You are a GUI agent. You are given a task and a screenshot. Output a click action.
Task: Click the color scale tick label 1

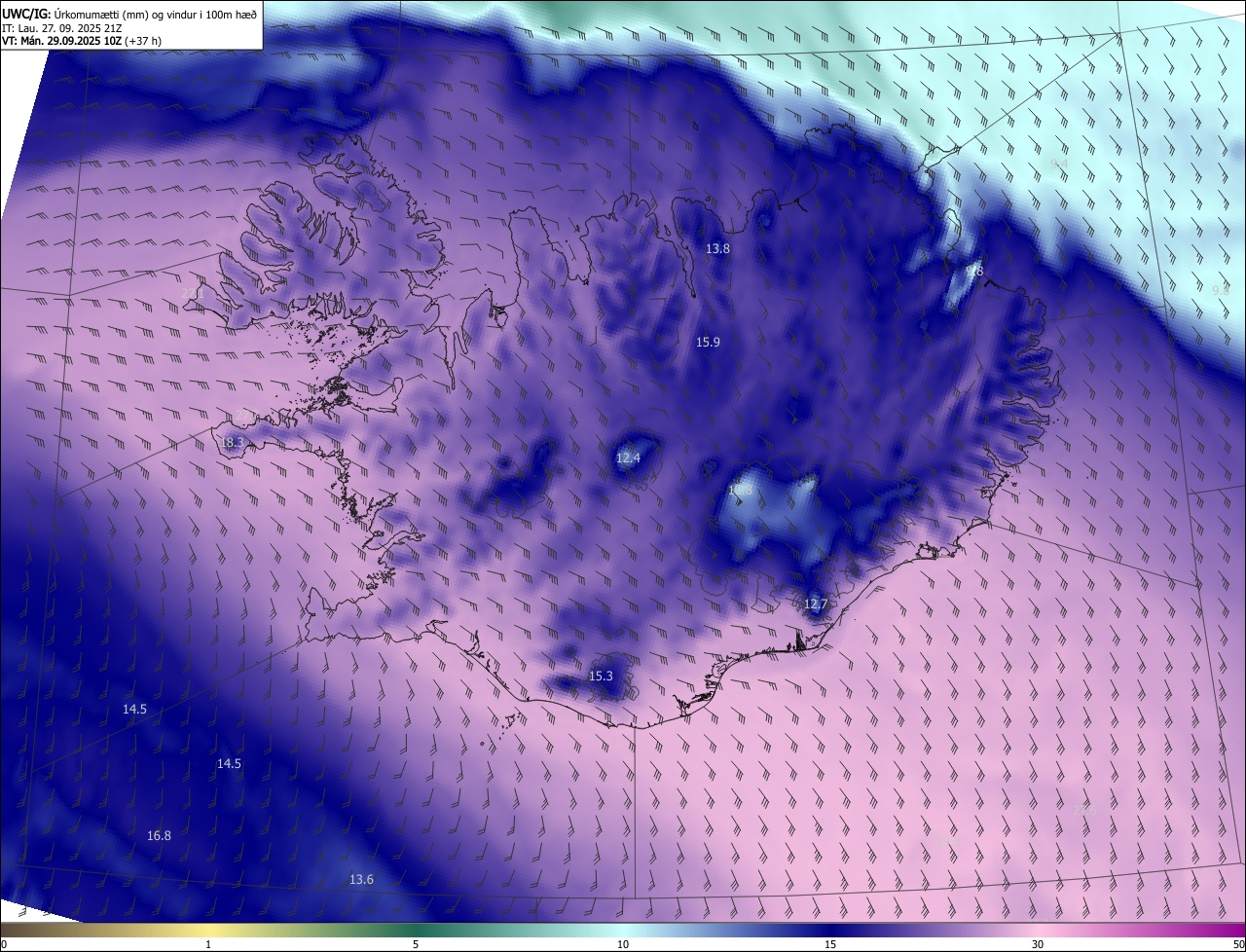[208, 944]
